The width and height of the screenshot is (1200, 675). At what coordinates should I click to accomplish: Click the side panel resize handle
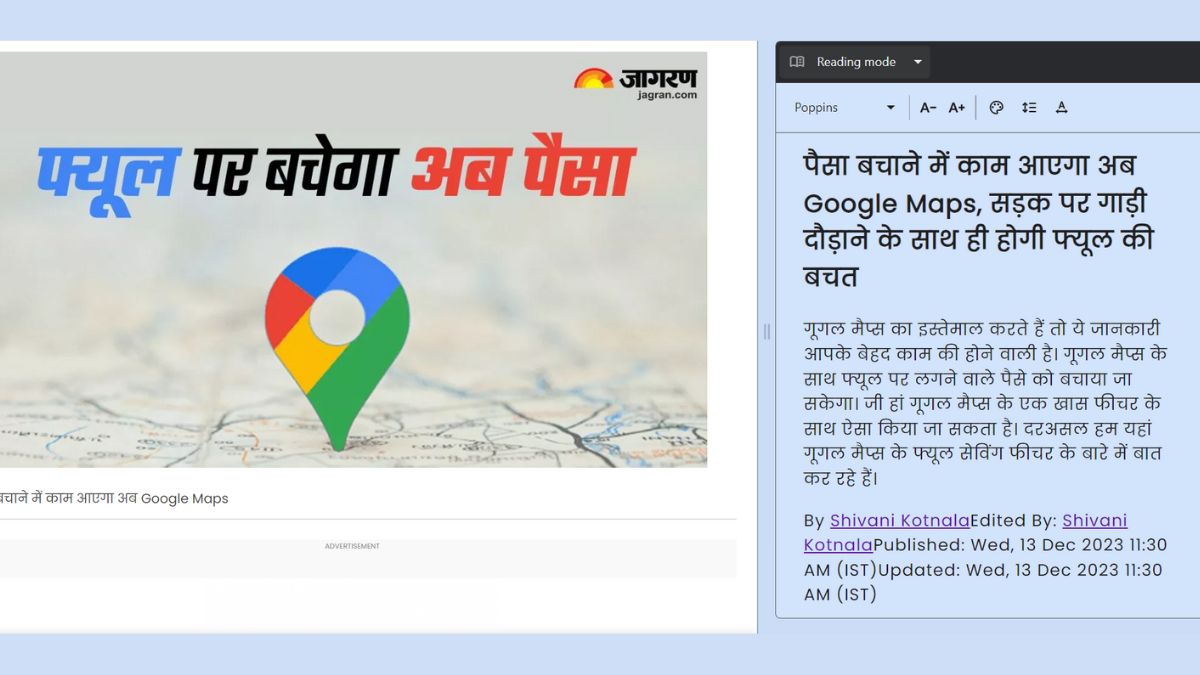pos(767,332)
